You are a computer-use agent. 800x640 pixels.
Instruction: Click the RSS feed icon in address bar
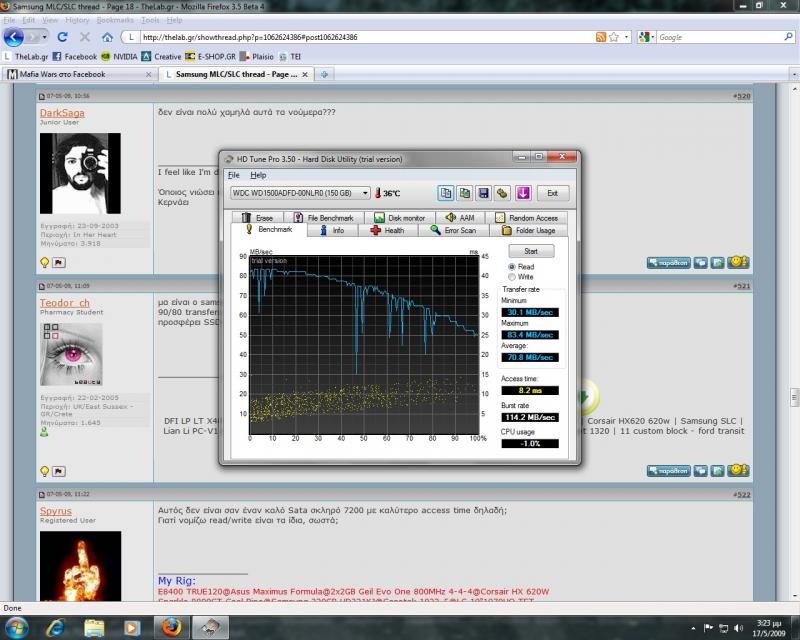pos(601,37)
